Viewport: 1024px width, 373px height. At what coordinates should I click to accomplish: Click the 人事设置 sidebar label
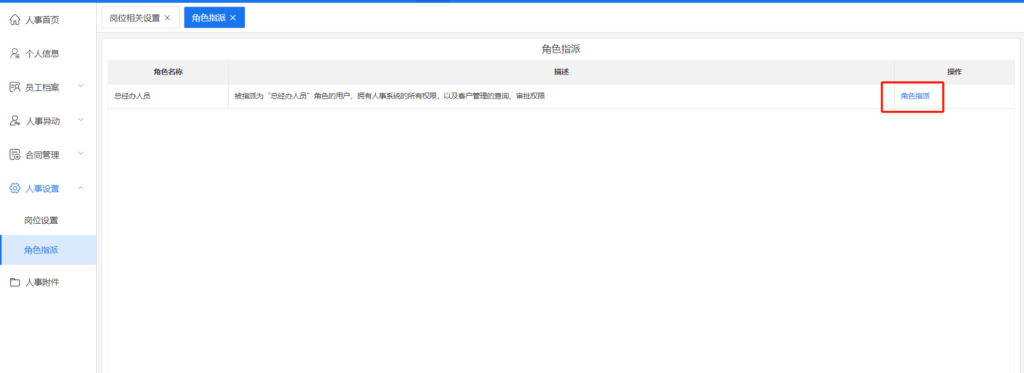click(42, 189)
